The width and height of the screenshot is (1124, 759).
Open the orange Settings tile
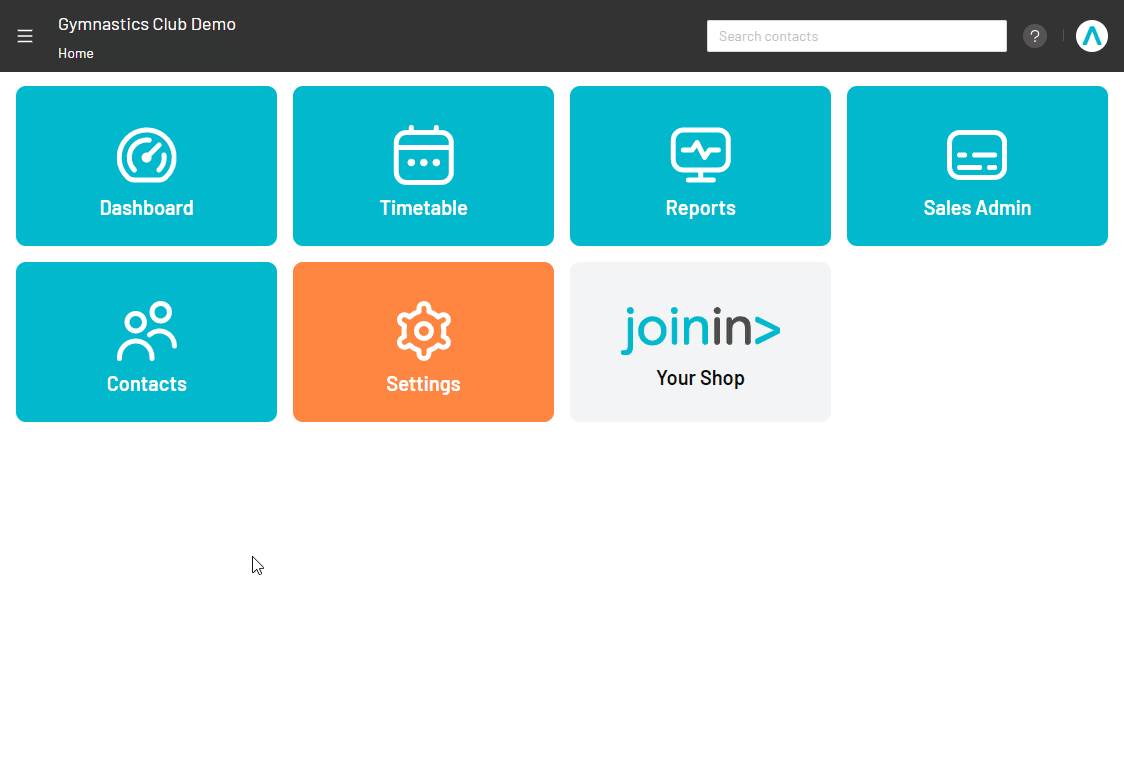click(x=423, y=342)
